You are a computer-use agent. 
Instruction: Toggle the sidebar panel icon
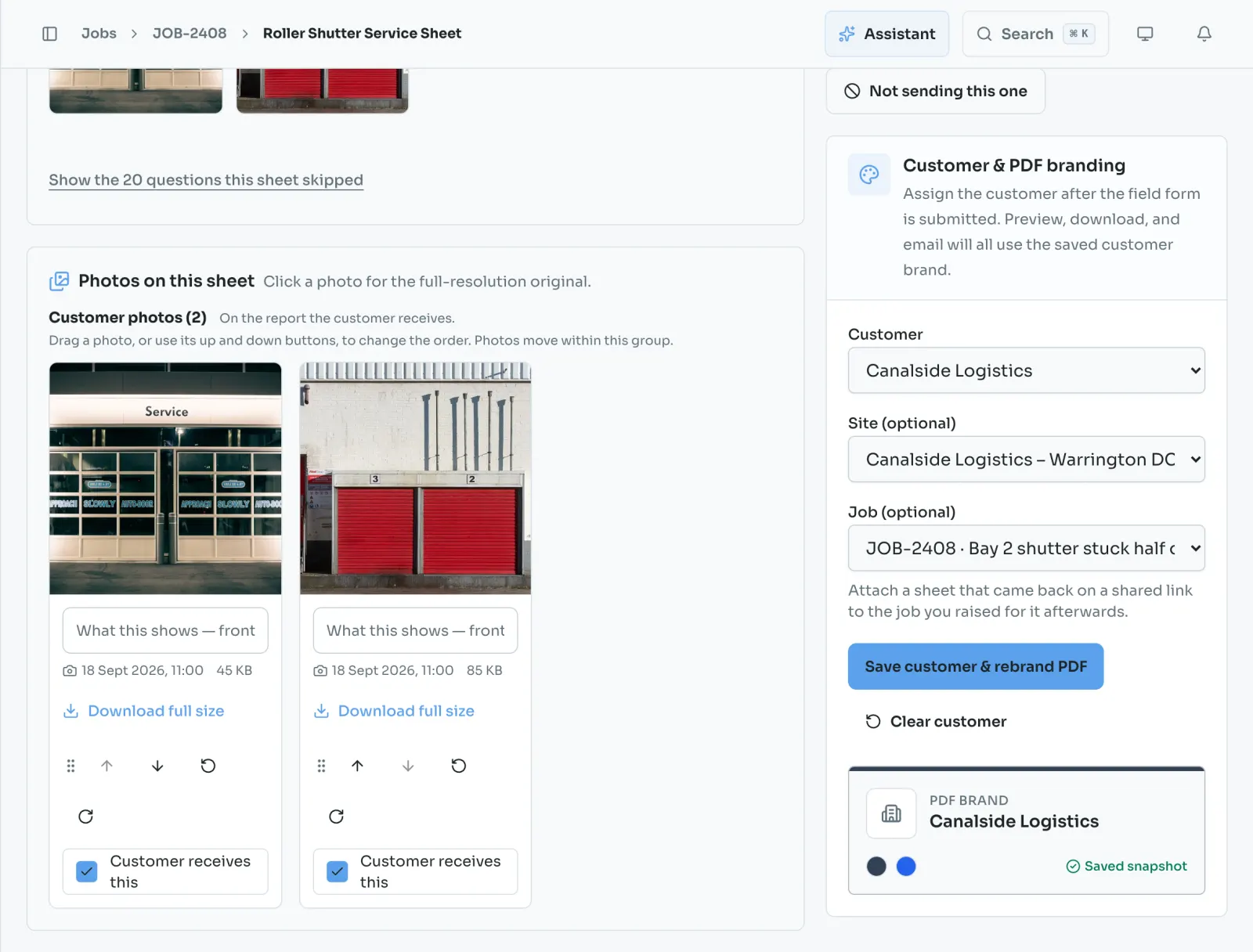point(49,34)
